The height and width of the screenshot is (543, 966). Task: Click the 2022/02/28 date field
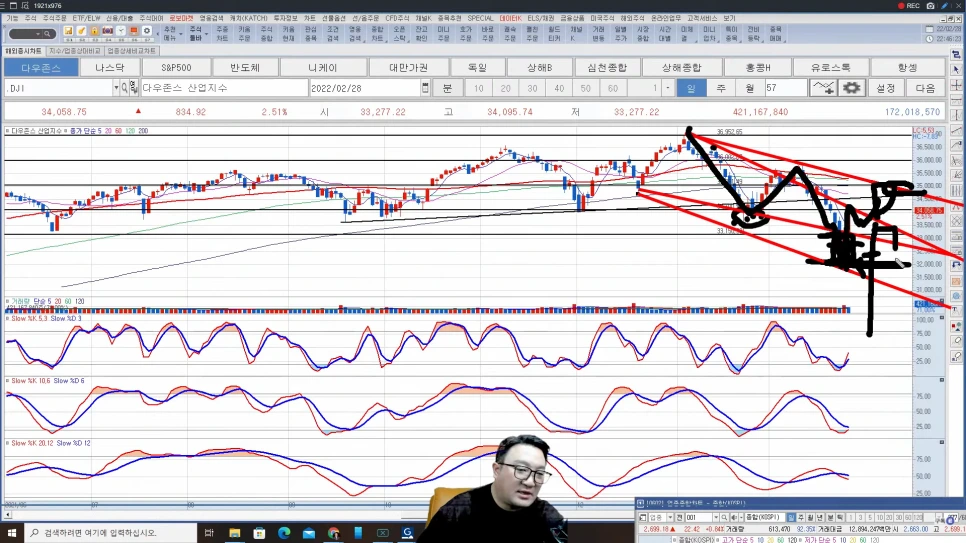click(365, 88)
